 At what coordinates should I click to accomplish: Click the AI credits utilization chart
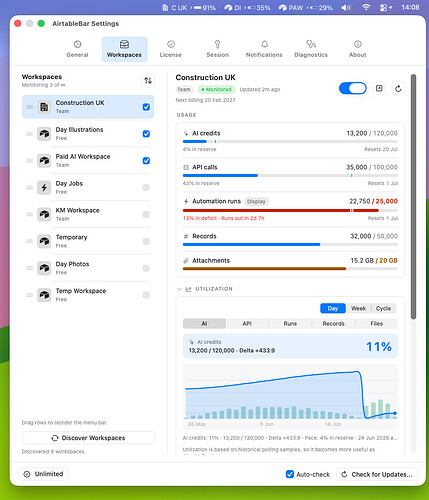pos(290,396)
